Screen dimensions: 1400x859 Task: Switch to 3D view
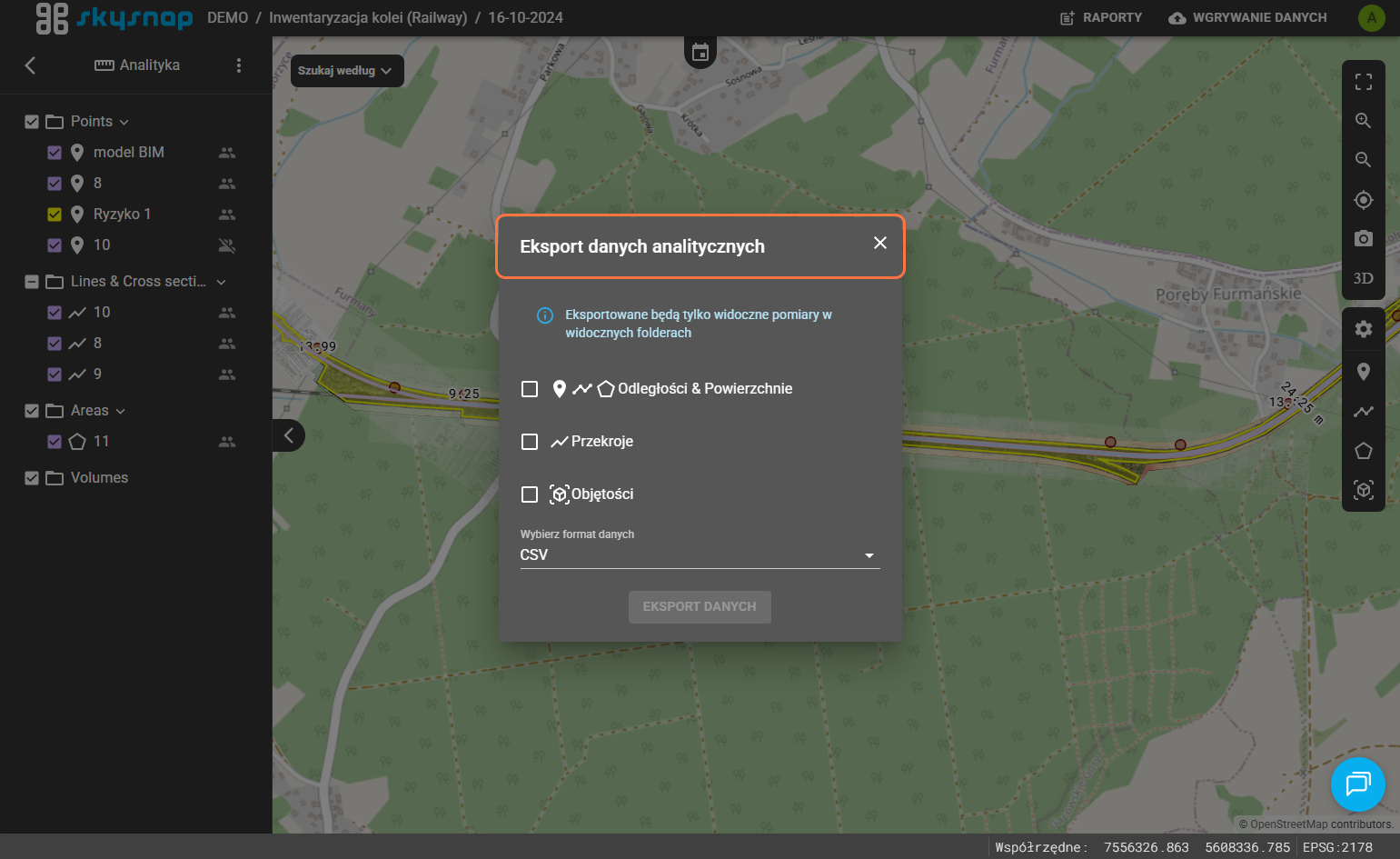point(1363,278)
